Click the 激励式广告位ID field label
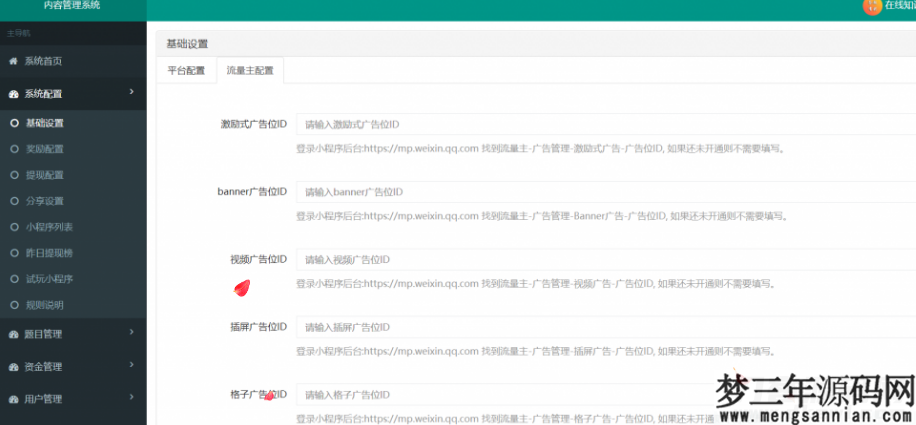This screenshot has width=916, height=425. [254, 124]
